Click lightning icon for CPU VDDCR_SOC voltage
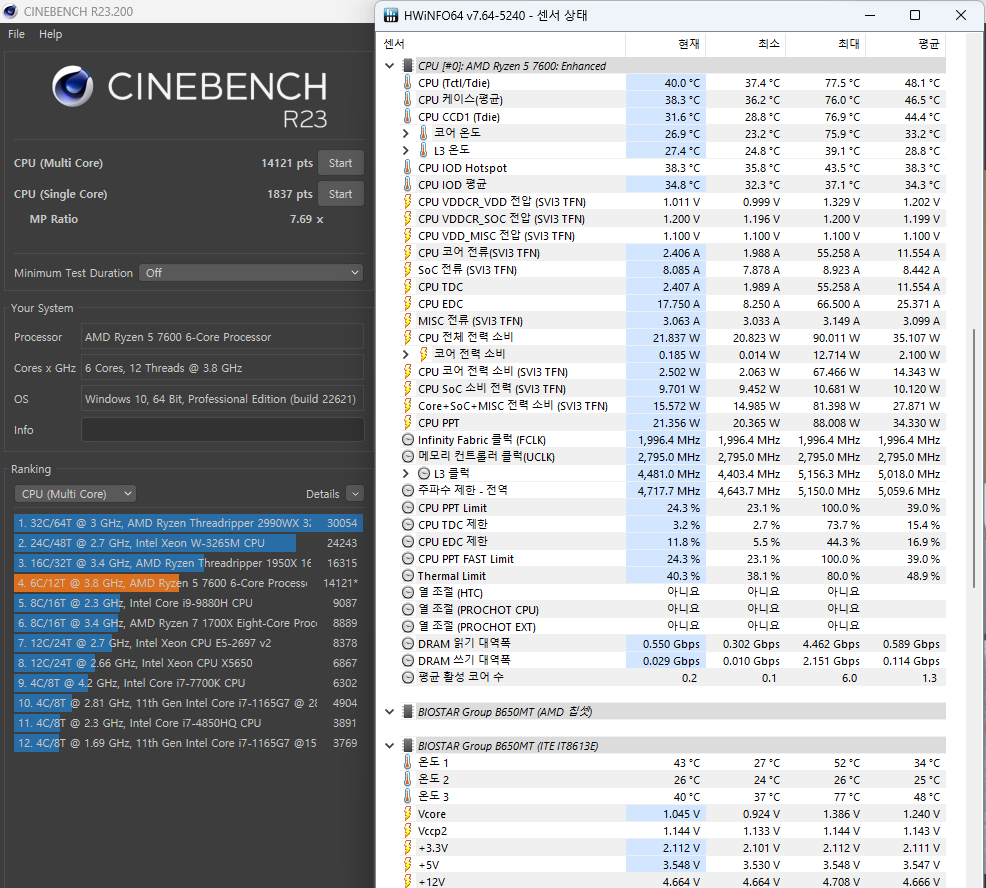This screenshot has width=986, height=888. pos(407,218)
